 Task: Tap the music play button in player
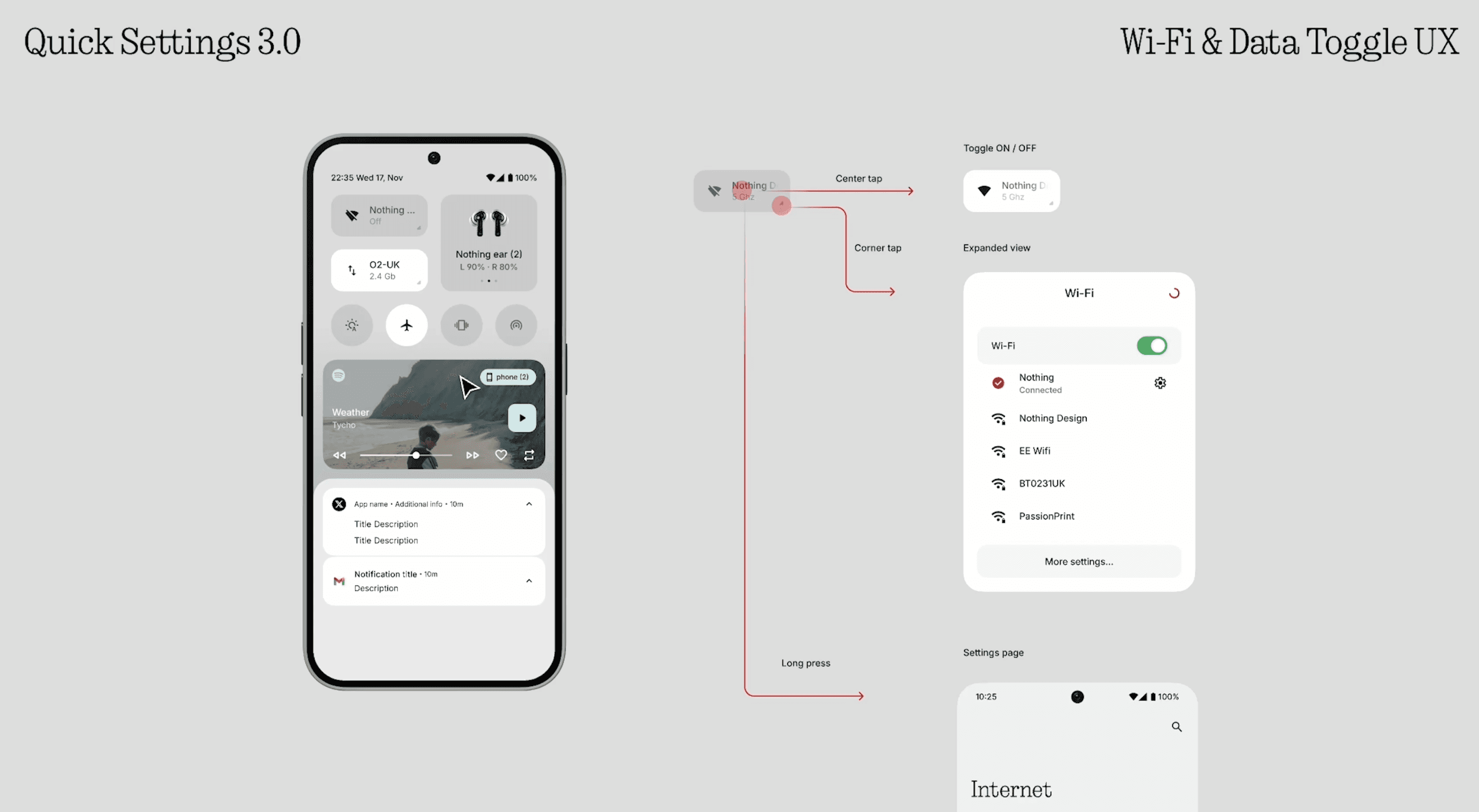[521, 417]
